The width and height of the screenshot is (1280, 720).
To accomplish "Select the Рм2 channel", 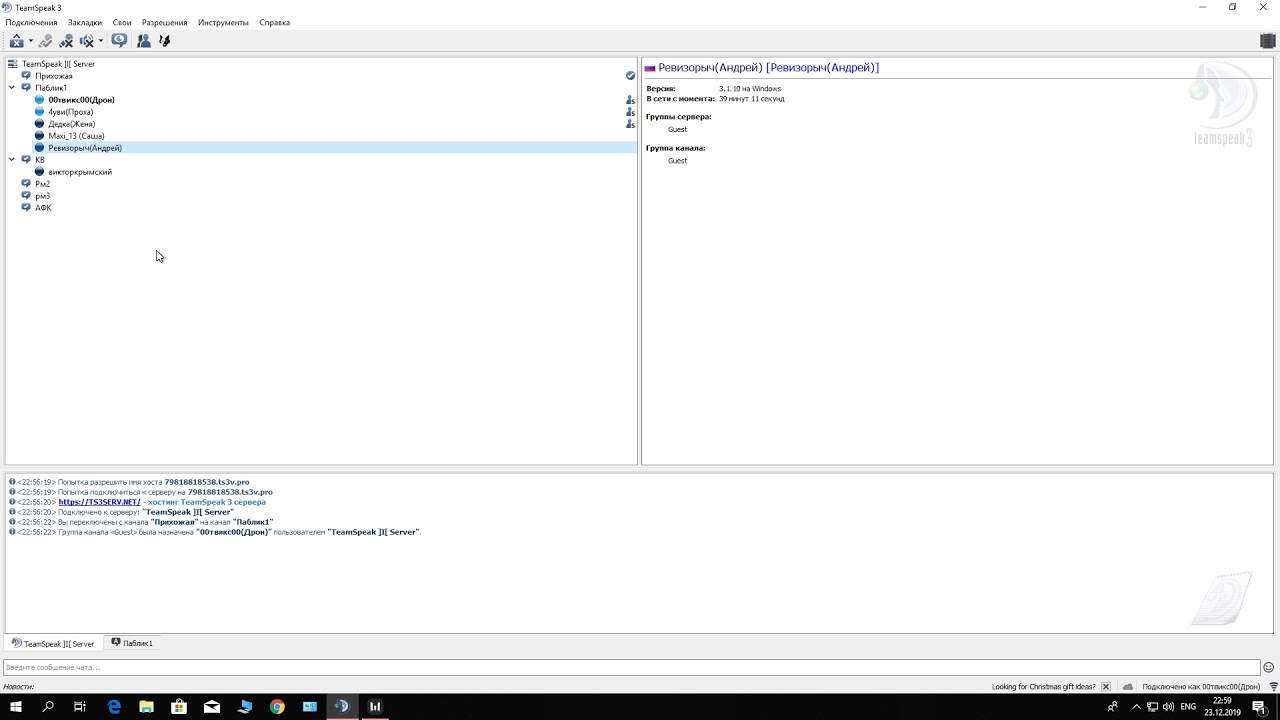I will click(42, 184).
